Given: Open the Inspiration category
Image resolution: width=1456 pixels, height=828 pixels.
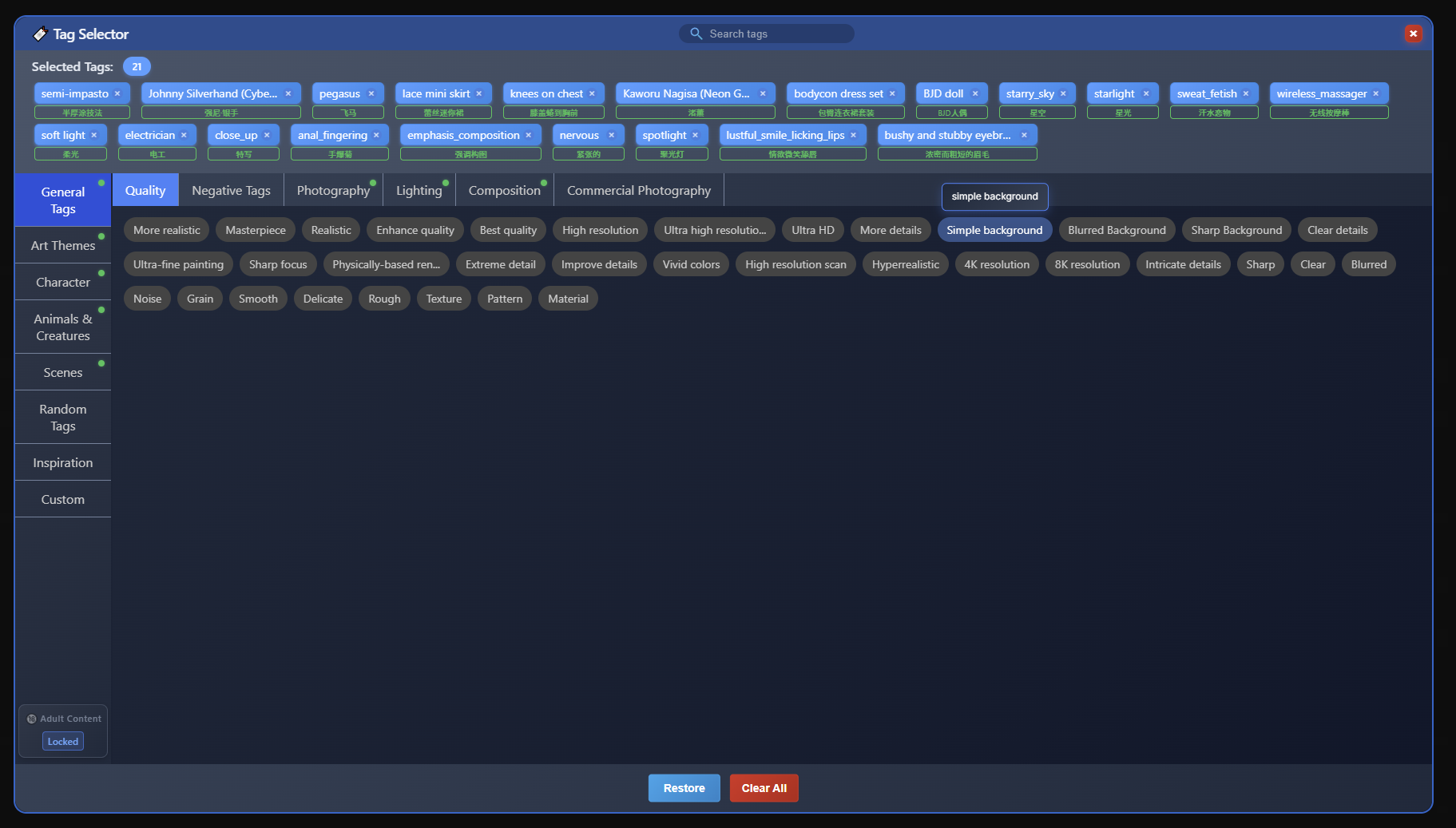Looking at the screenshot, I should (63, 462).
